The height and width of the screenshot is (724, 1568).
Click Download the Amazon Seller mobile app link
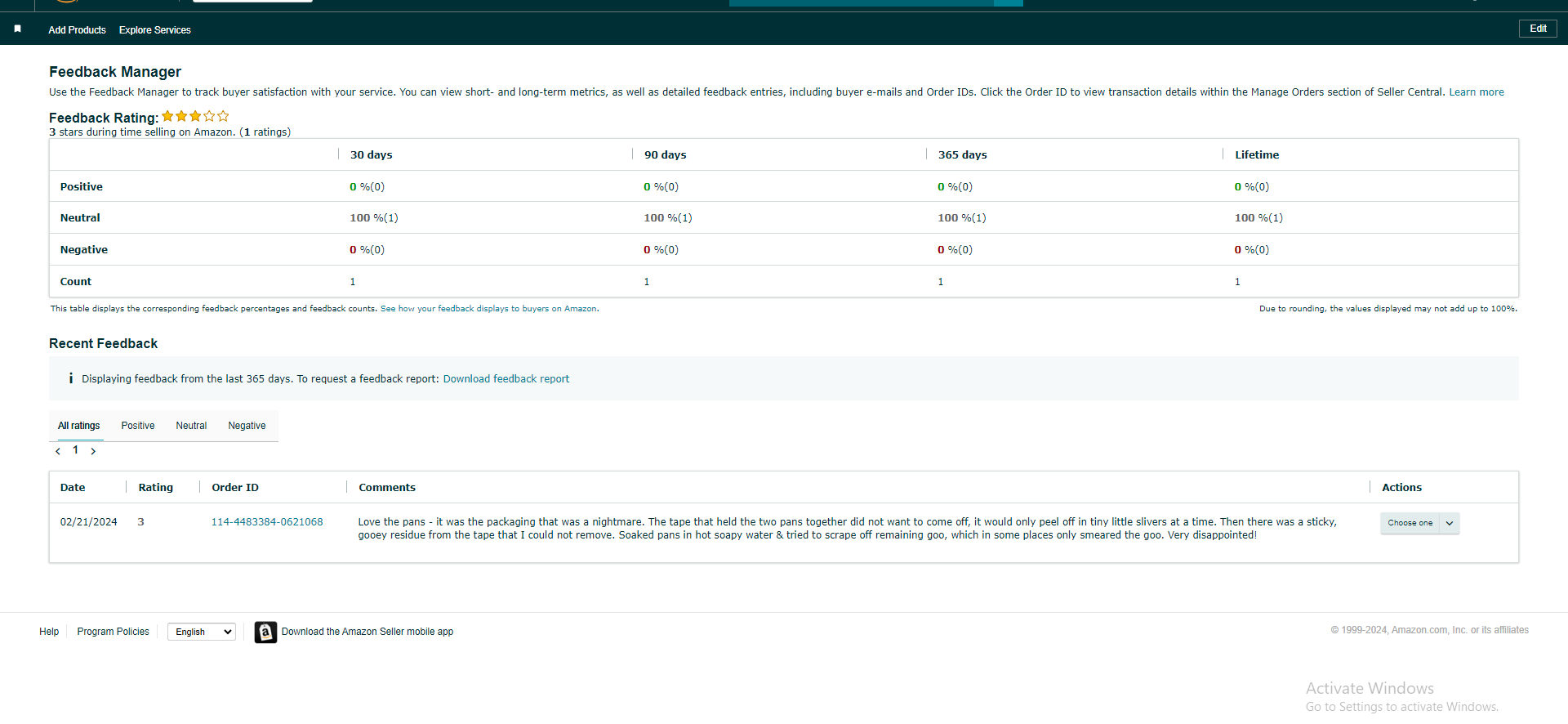(367, 632)
